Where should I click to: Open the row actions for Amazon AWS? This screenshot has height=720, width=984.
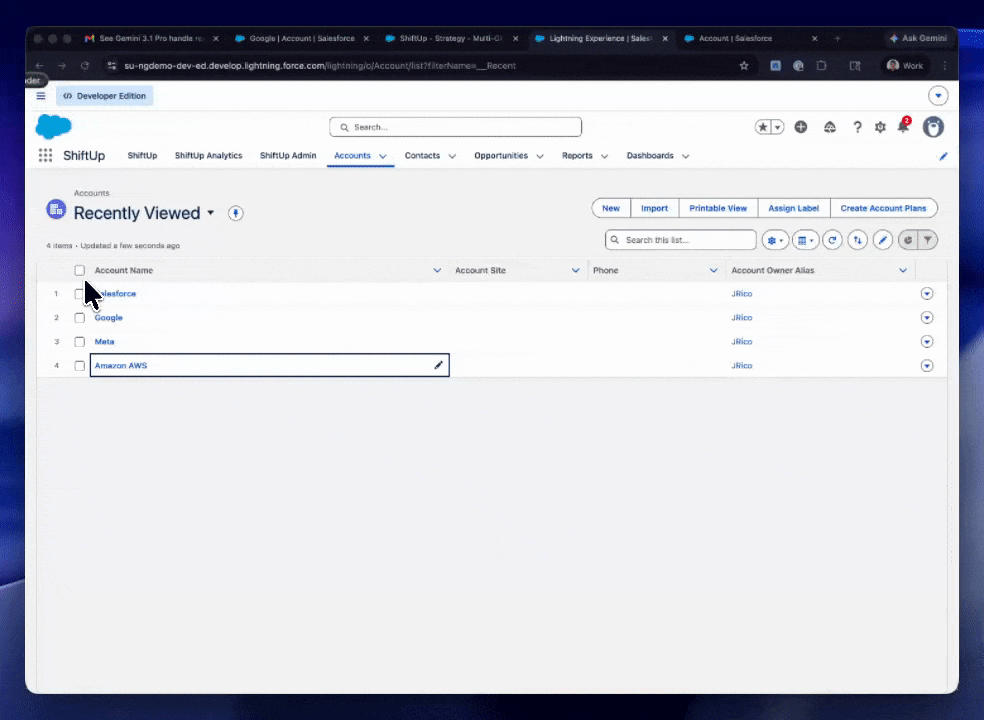927,365
